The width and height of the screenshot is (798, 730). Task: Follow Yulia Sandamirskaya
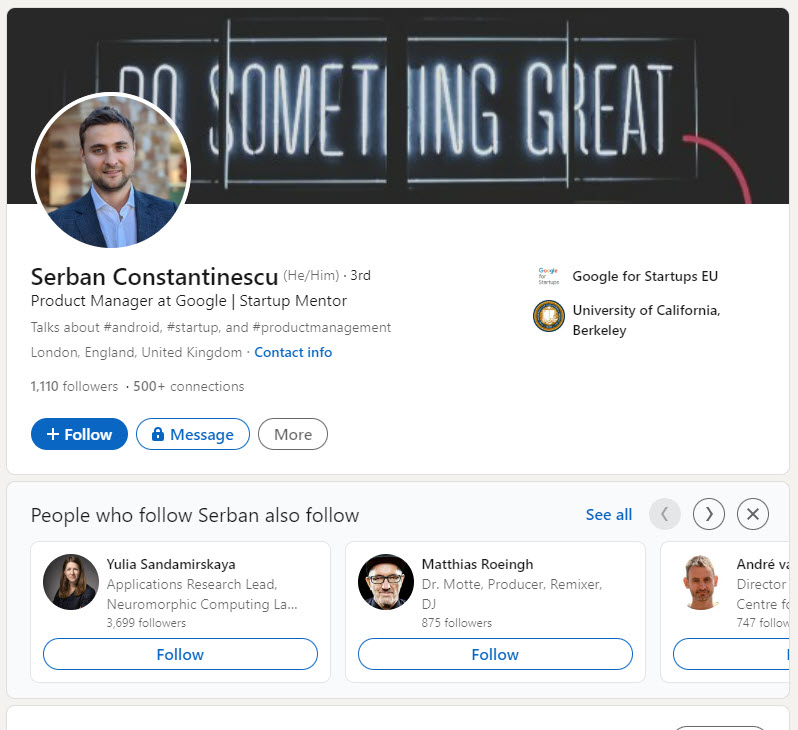pos(180,654)
